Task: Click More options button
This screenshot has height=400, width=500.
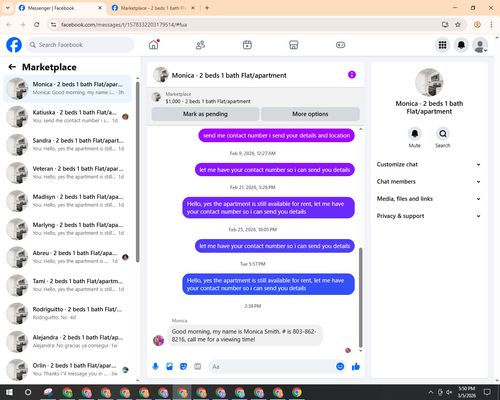Action: click(310, 114)
